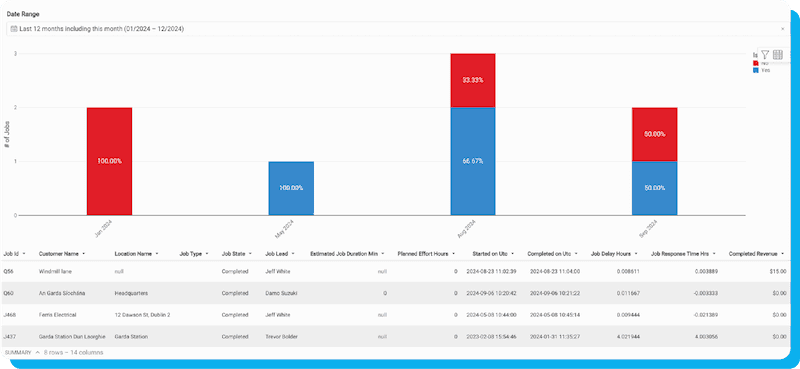Click the Garda Station location cell
800x369 pixels.
click(131, 337)
